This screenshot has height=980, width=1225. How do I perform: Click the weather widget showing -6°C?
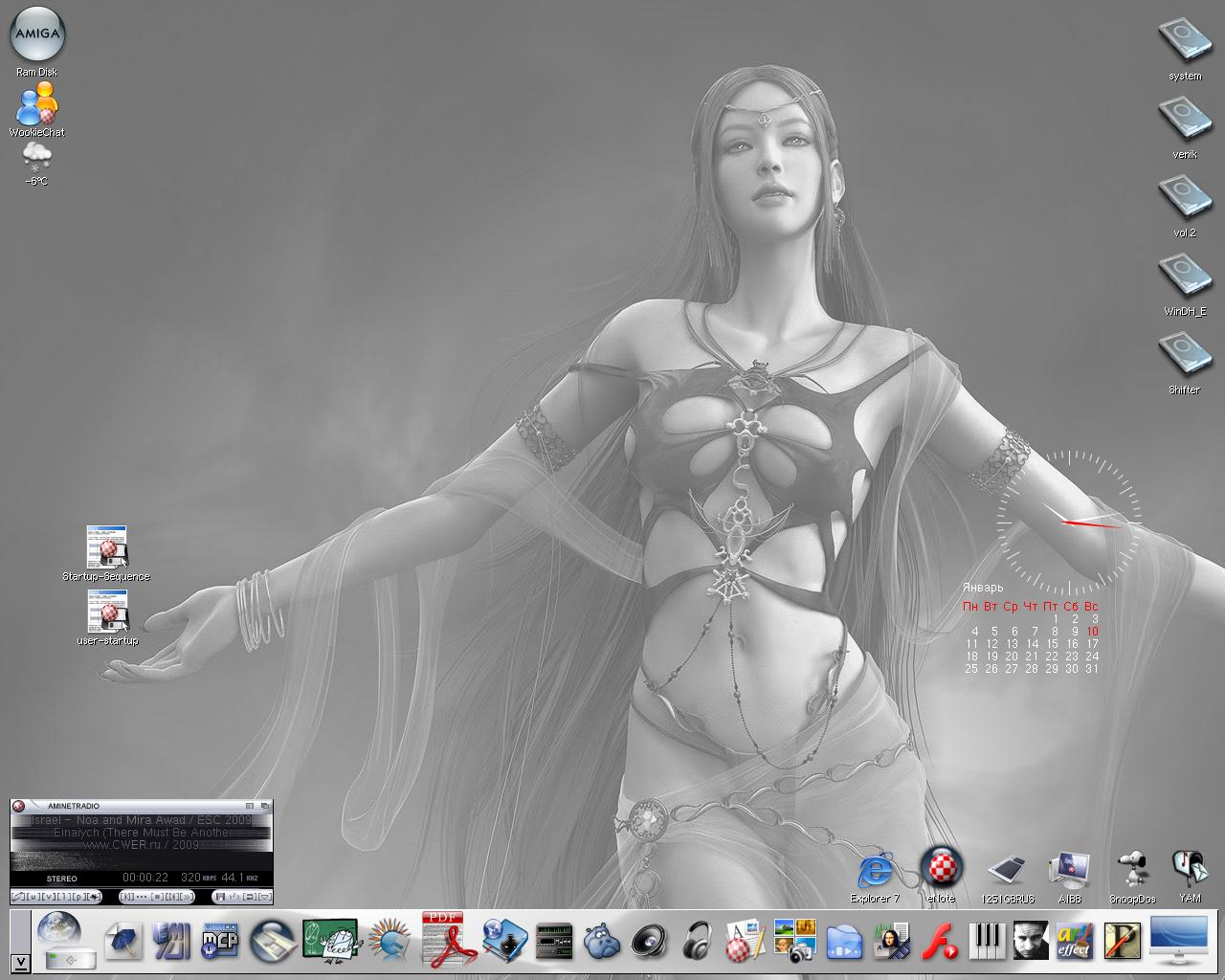tap(36, 155)
